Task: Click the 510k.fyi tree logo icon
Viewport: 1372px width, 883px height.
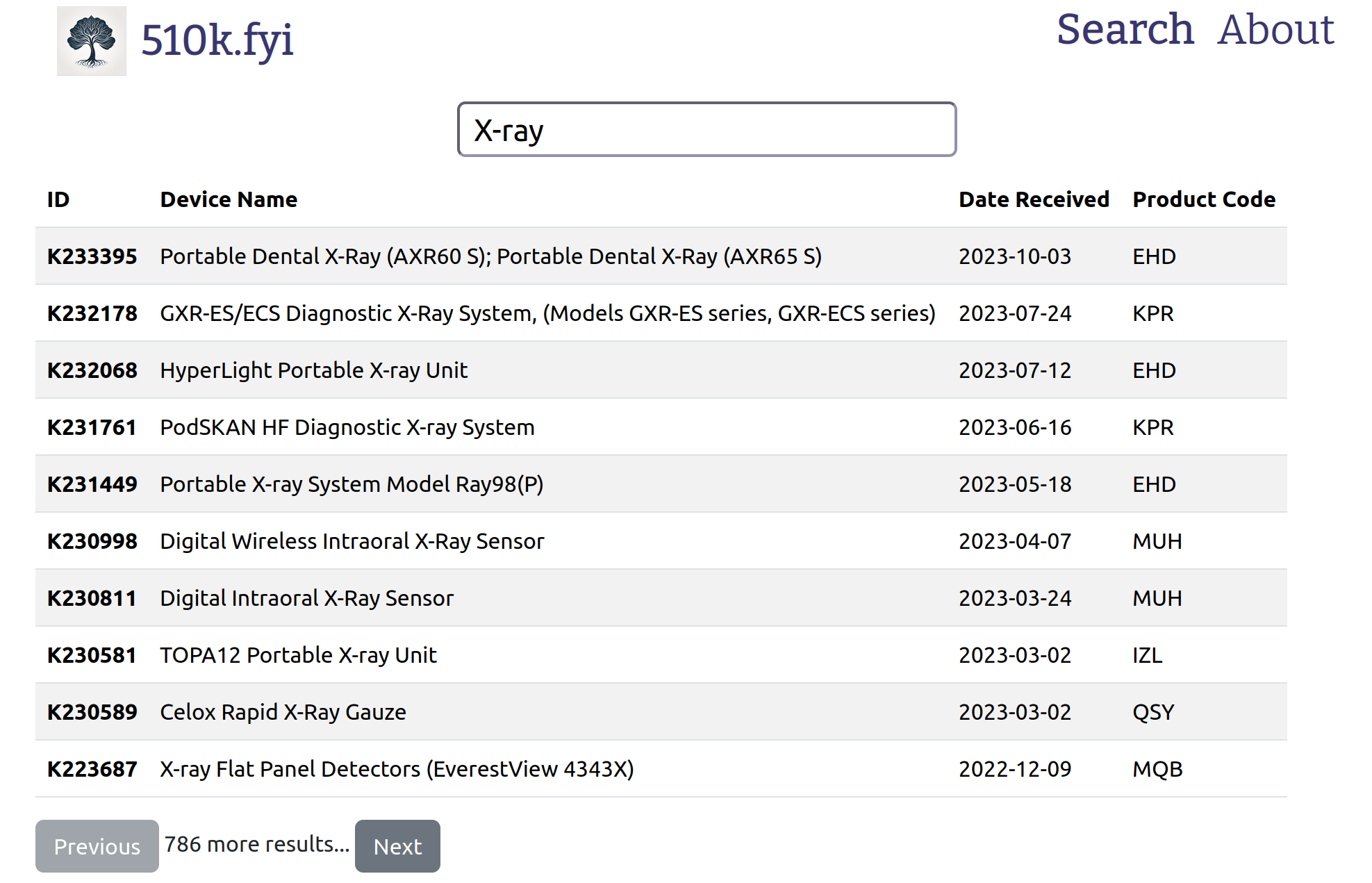Action: pyautogui.click(x=92, y=41)
